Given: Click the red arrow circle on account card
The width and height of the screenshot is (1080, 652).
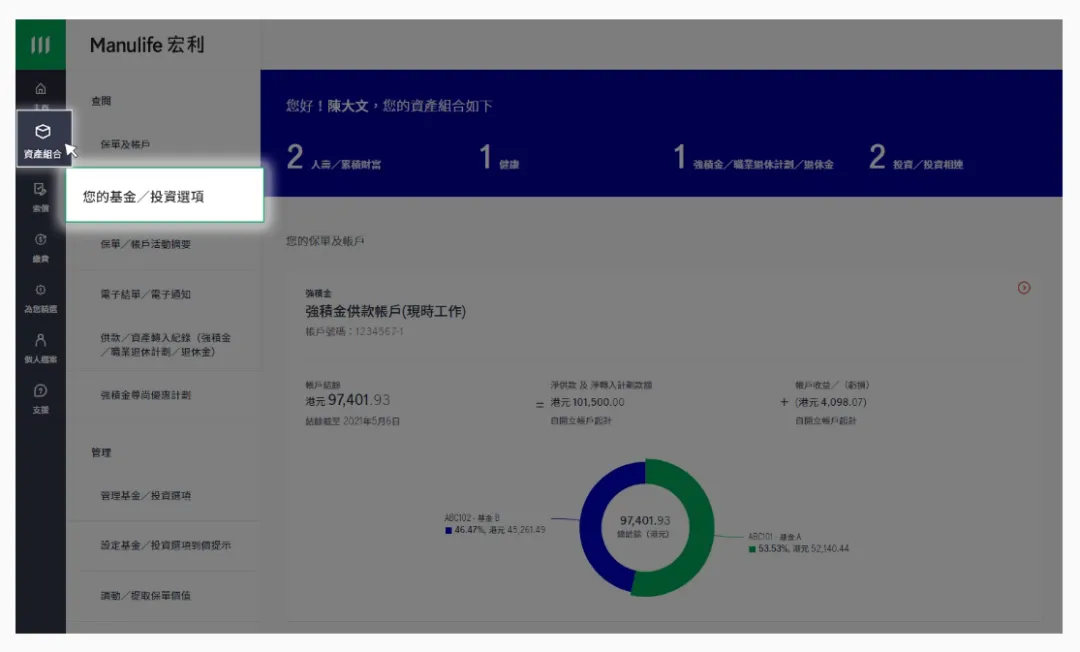Looking at the screenshot, I should point(1024,288).
